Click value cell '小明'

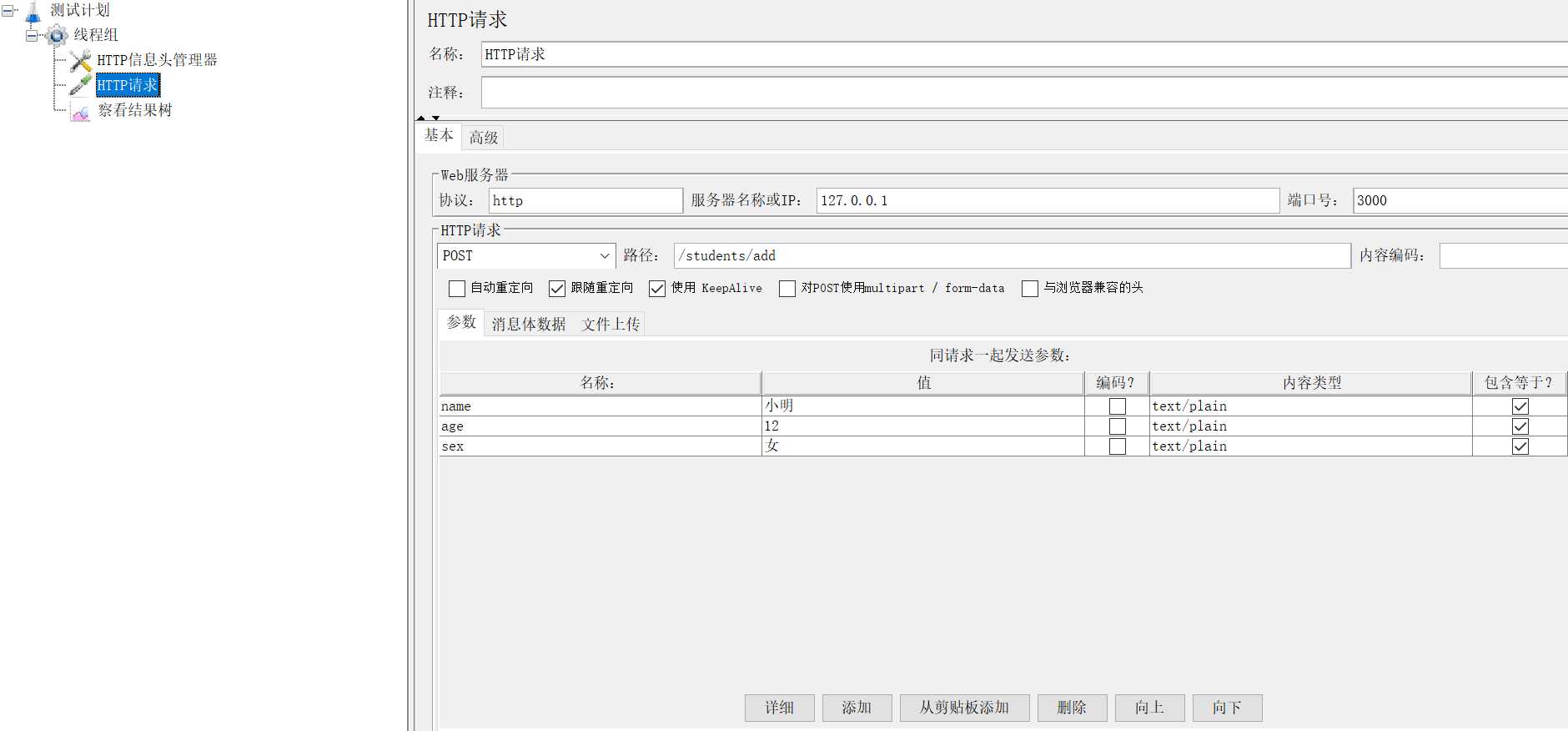pos(923,406)
